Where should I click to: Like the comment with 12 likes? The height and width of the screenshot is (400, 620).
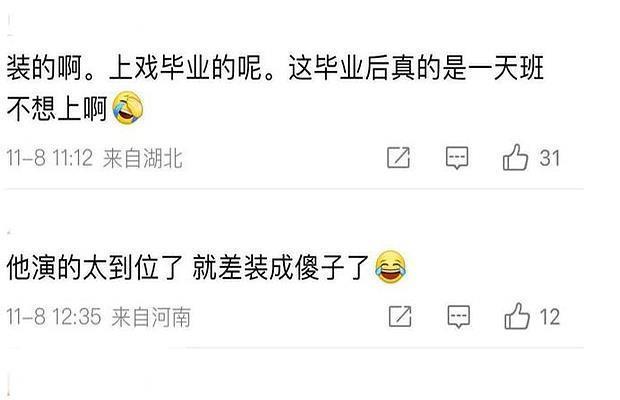(517, 316)
